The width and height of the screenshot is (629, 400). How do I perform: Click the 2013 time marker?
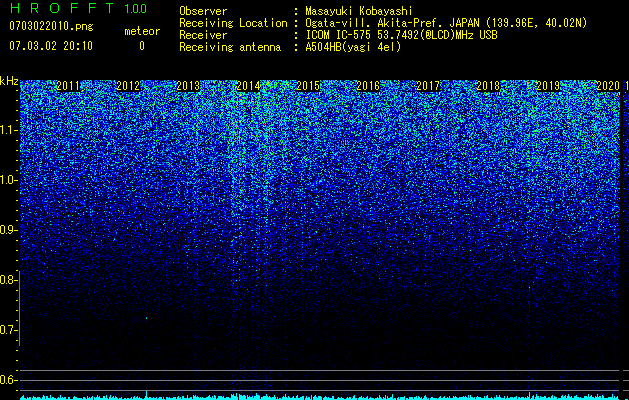coord(188,86)
